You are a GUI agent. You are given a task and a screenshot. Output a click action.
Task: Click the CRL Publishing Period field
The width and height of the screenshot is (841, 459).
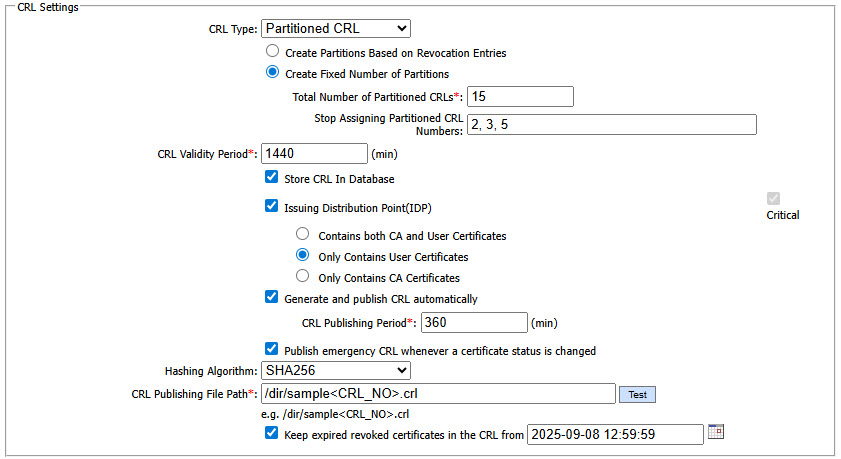tap(474, 322)
